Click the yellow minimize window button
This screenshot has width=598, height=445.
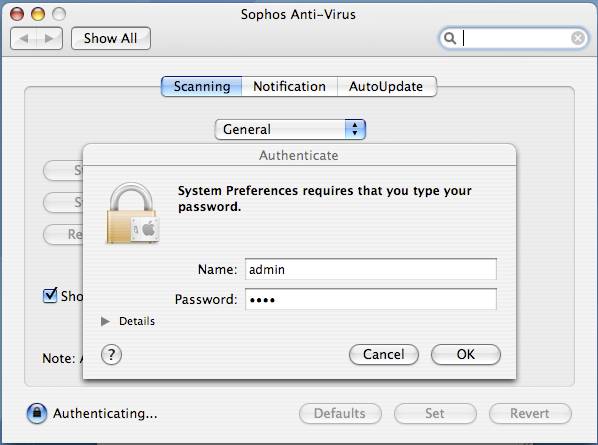click(38, 14)
